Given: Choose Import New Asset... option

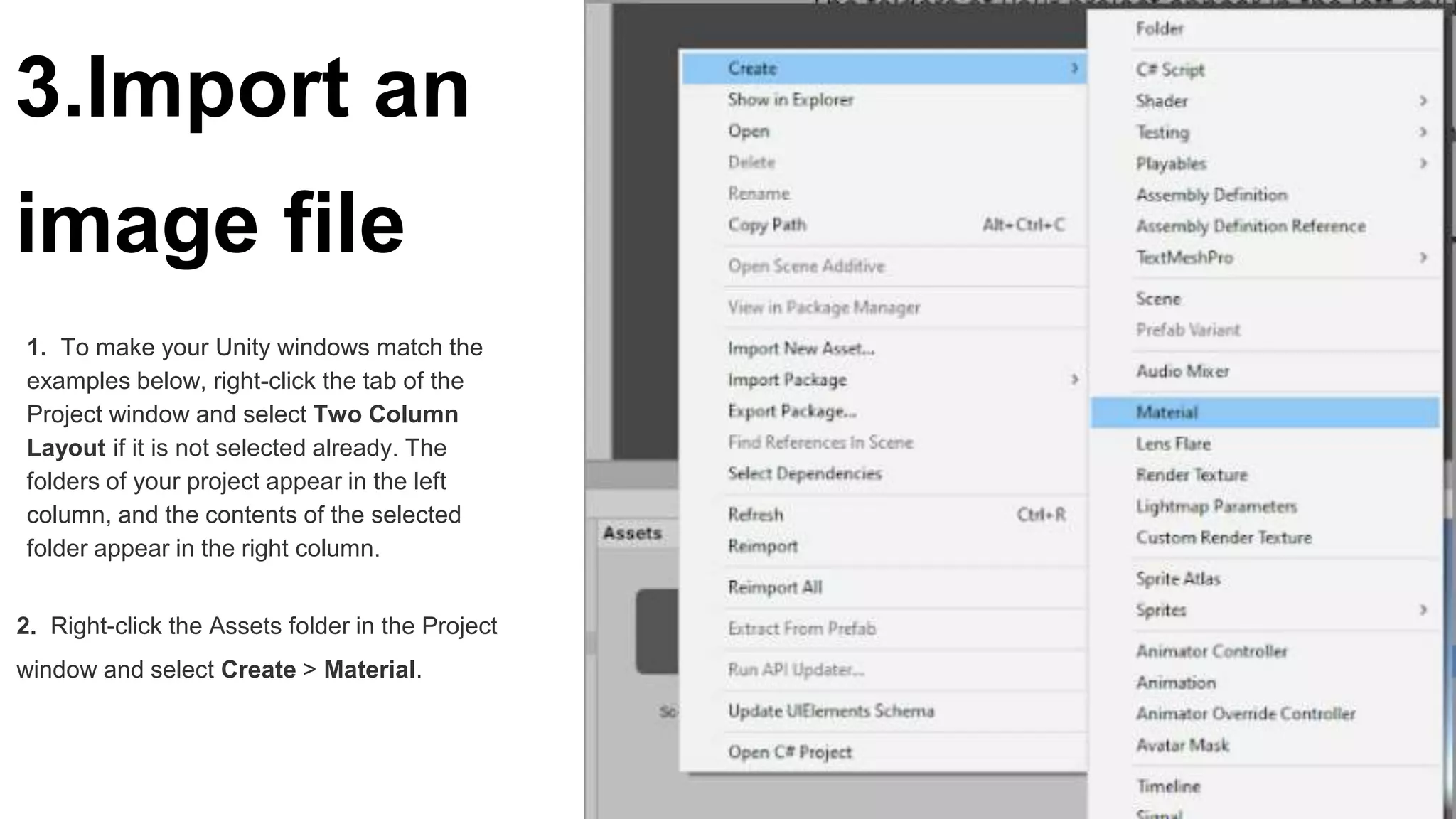Looking at the screenshot, I should 884,348.
